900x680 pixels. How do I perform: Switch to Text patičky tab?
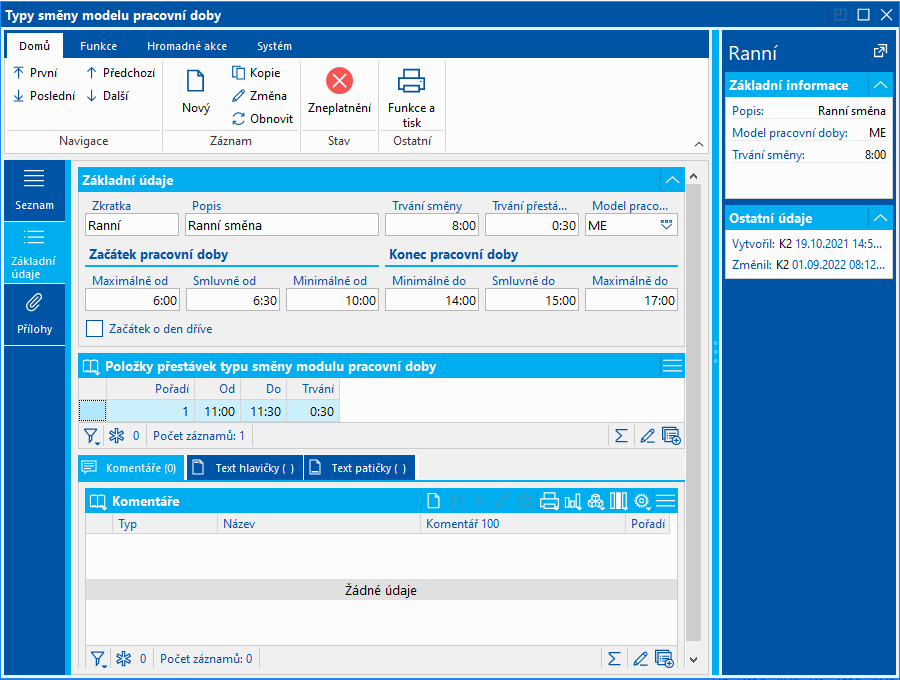coord(359,468)
